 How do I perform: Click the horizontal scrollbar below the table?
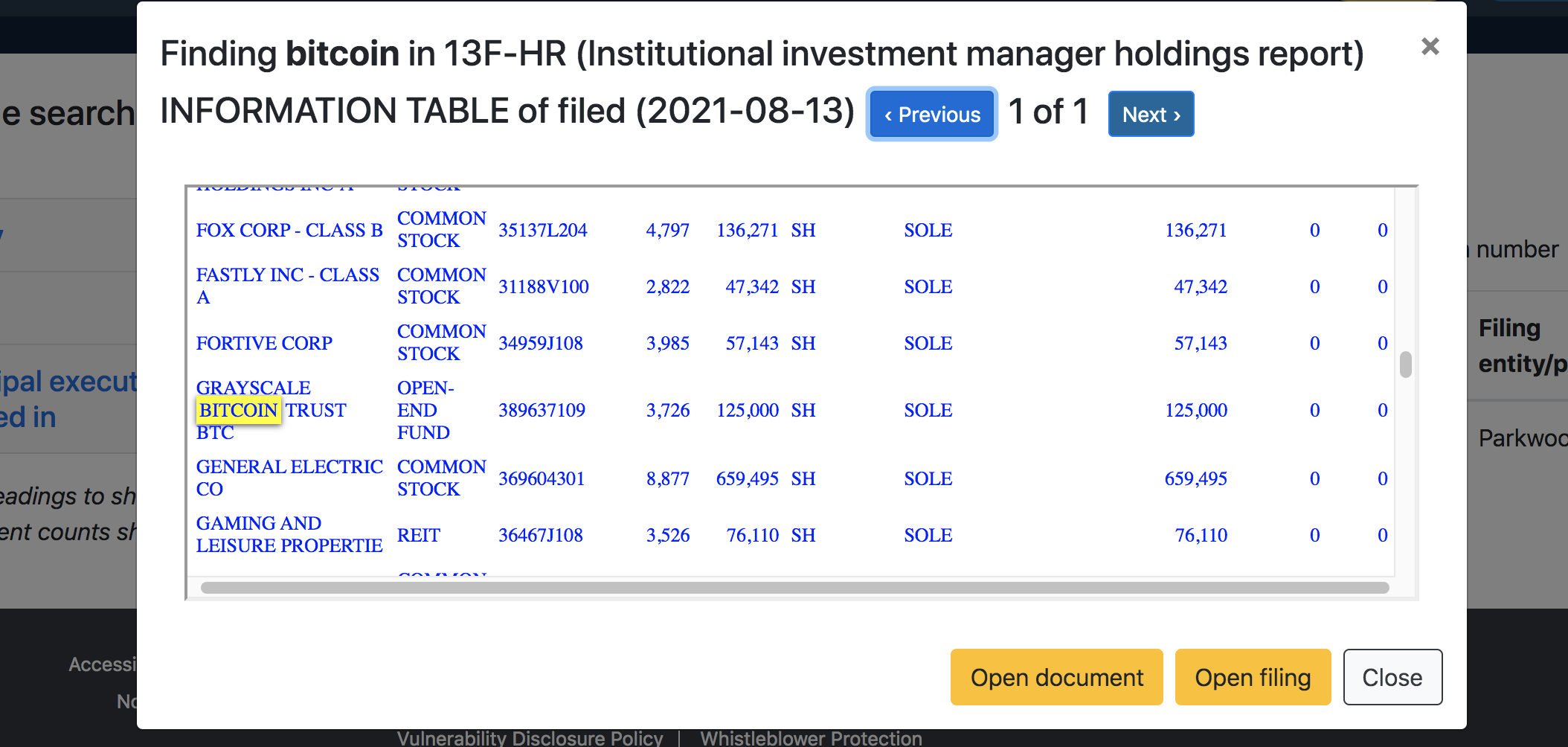click(x=794, y=588)
